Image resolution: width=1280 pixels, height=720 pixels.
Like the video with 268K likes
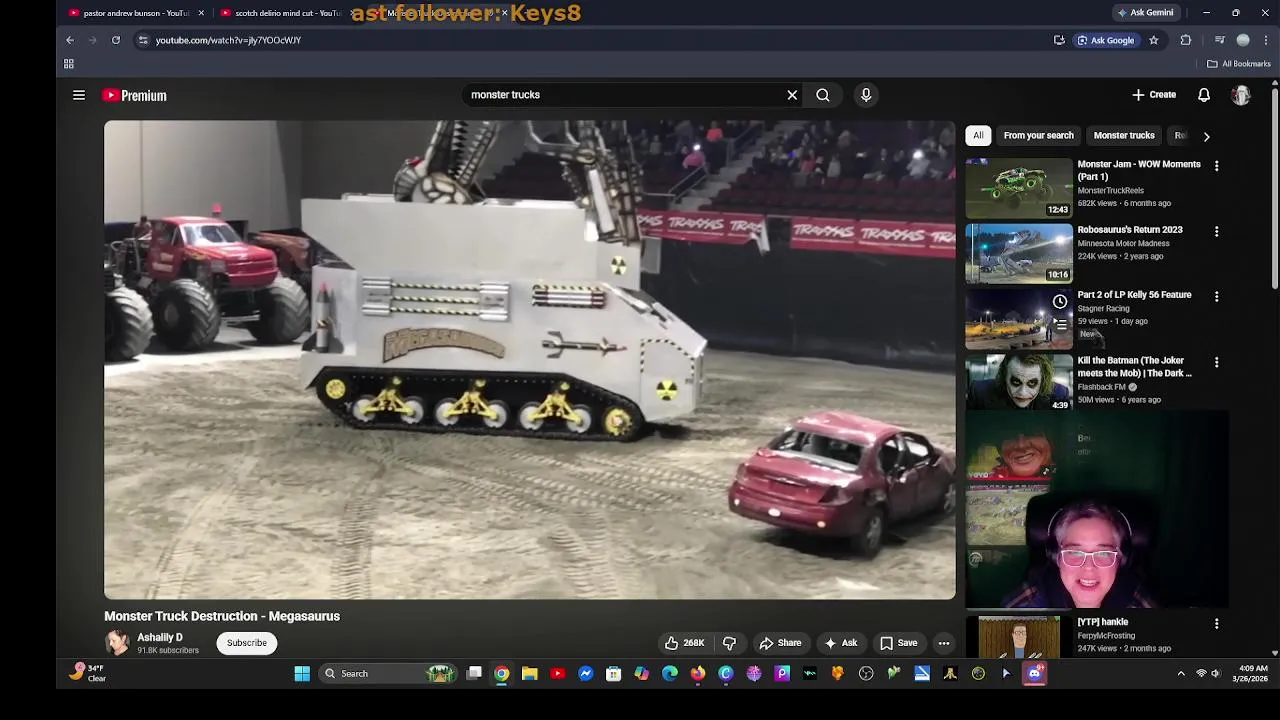685,643
